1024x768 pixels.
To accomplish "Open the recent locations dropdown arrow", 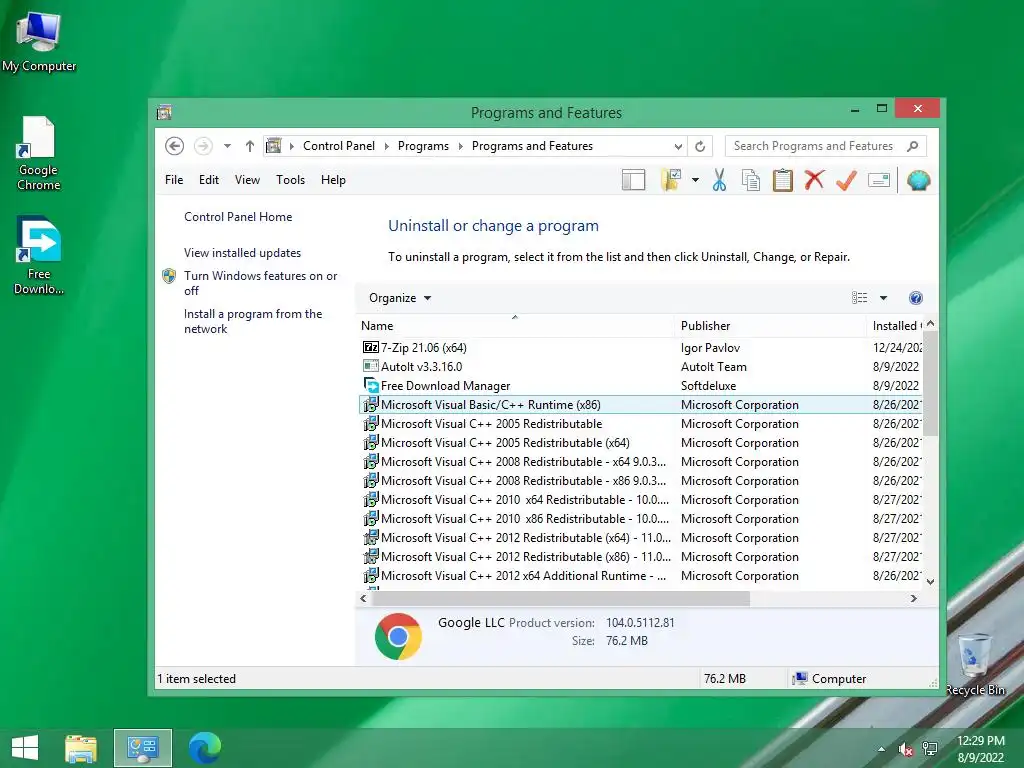I will [227, 146].
